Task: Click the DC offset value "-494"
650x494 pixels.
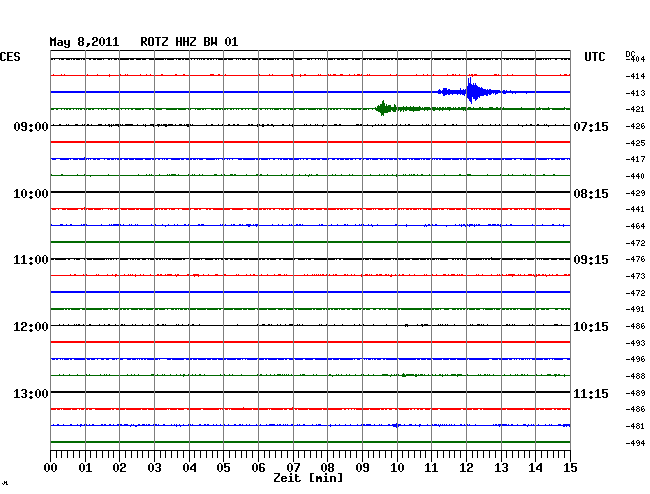Action: coord(635,443)
